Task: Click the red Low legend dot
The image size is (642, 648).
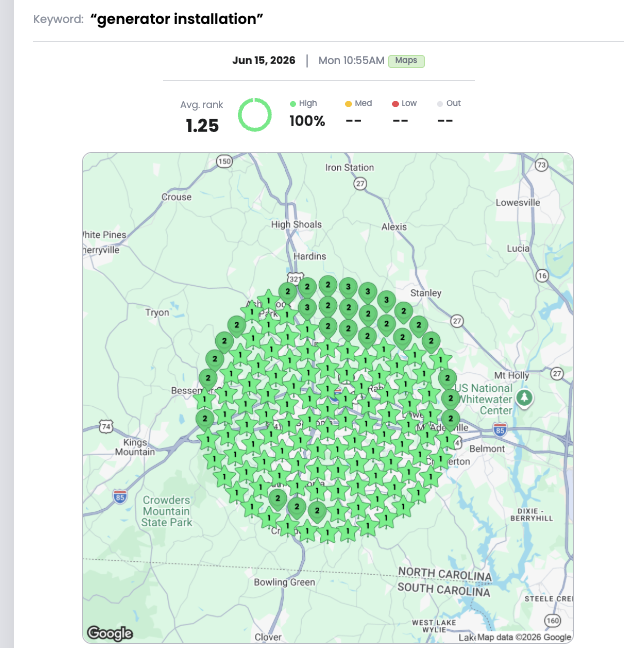Action: pos(395,104)
